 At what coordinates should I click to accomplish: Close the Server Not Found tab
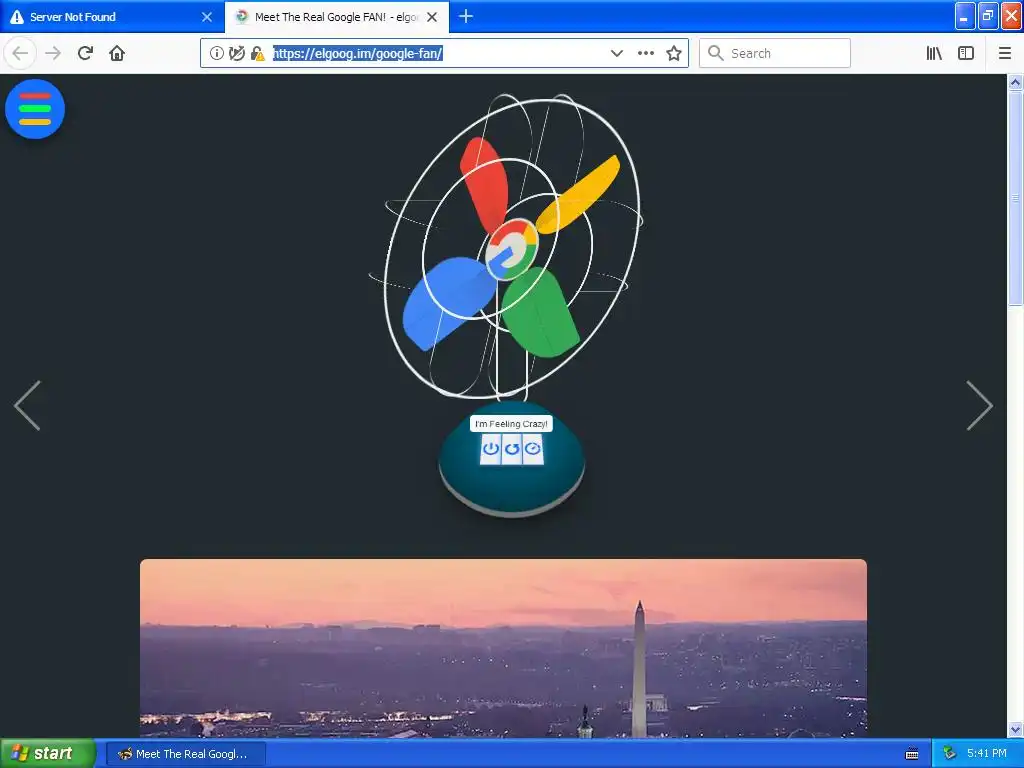tap(207, 17)
